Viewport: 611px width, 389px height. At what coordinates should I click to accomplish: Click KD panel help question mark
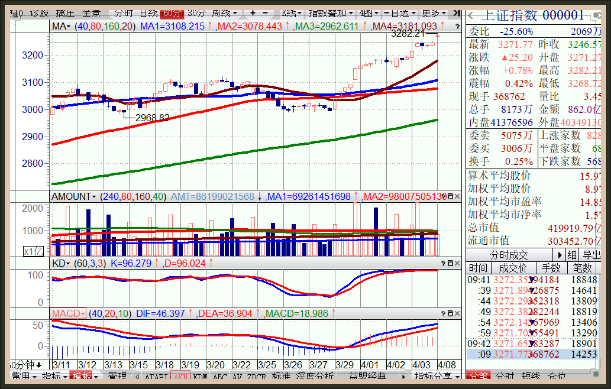pyautogui.click(x=443, y=263)
